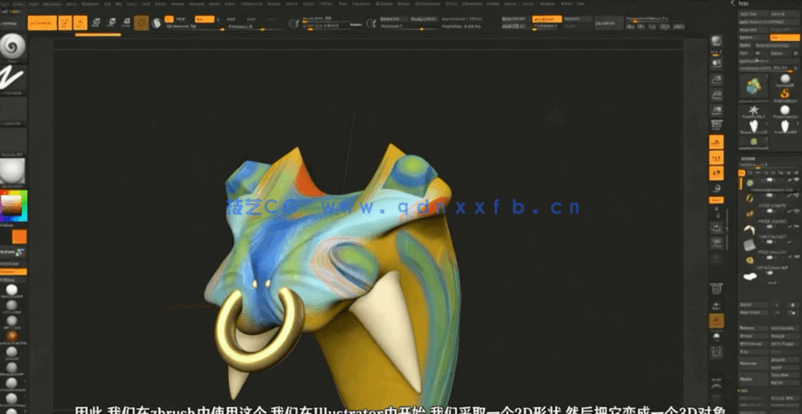Select the top sphere tool thumbnail
The image size is (802, 414).
785,78
